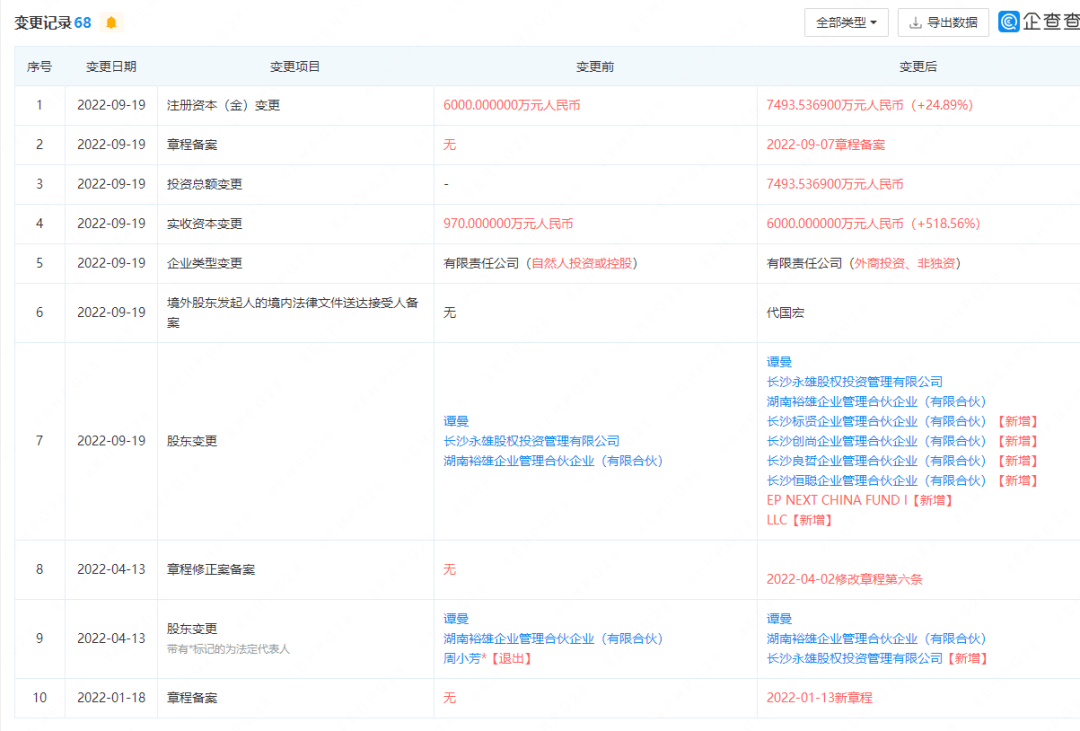Image resolution: width=1080 pixels, height=731 pixels.
Task: Open 长沙永雄股权投资管理有限公司 link in row 7 before column
Action: pyautogui.click(x=531, y=441)
